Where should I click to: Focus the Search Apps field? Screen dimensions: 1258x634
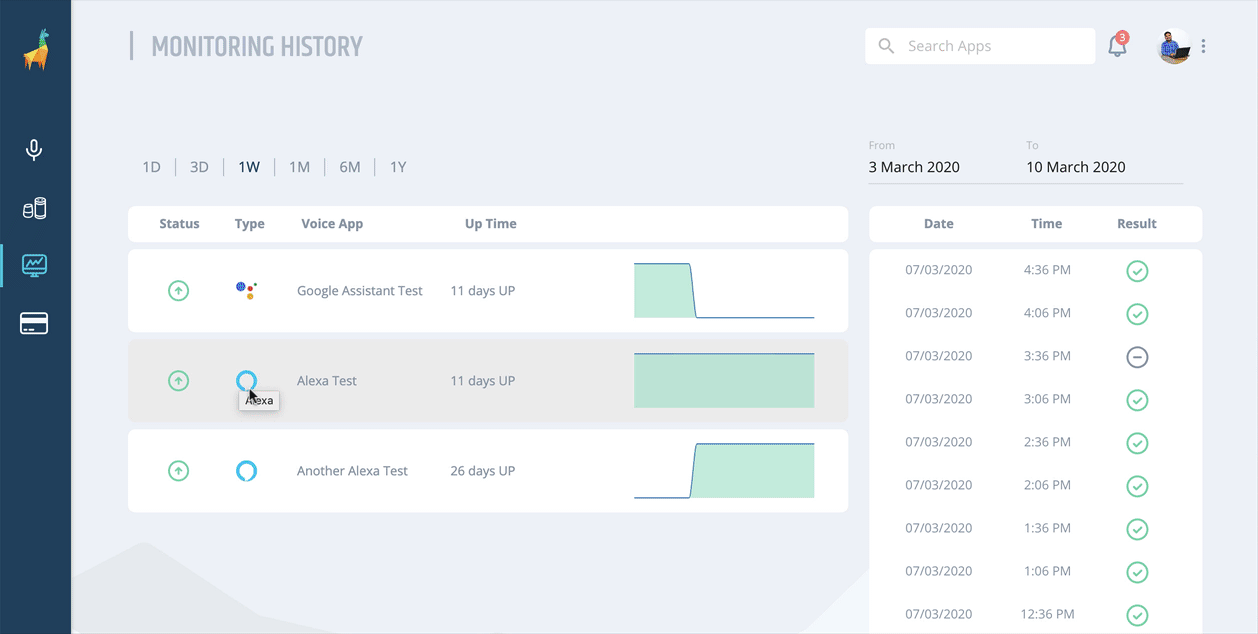[980, 46]
